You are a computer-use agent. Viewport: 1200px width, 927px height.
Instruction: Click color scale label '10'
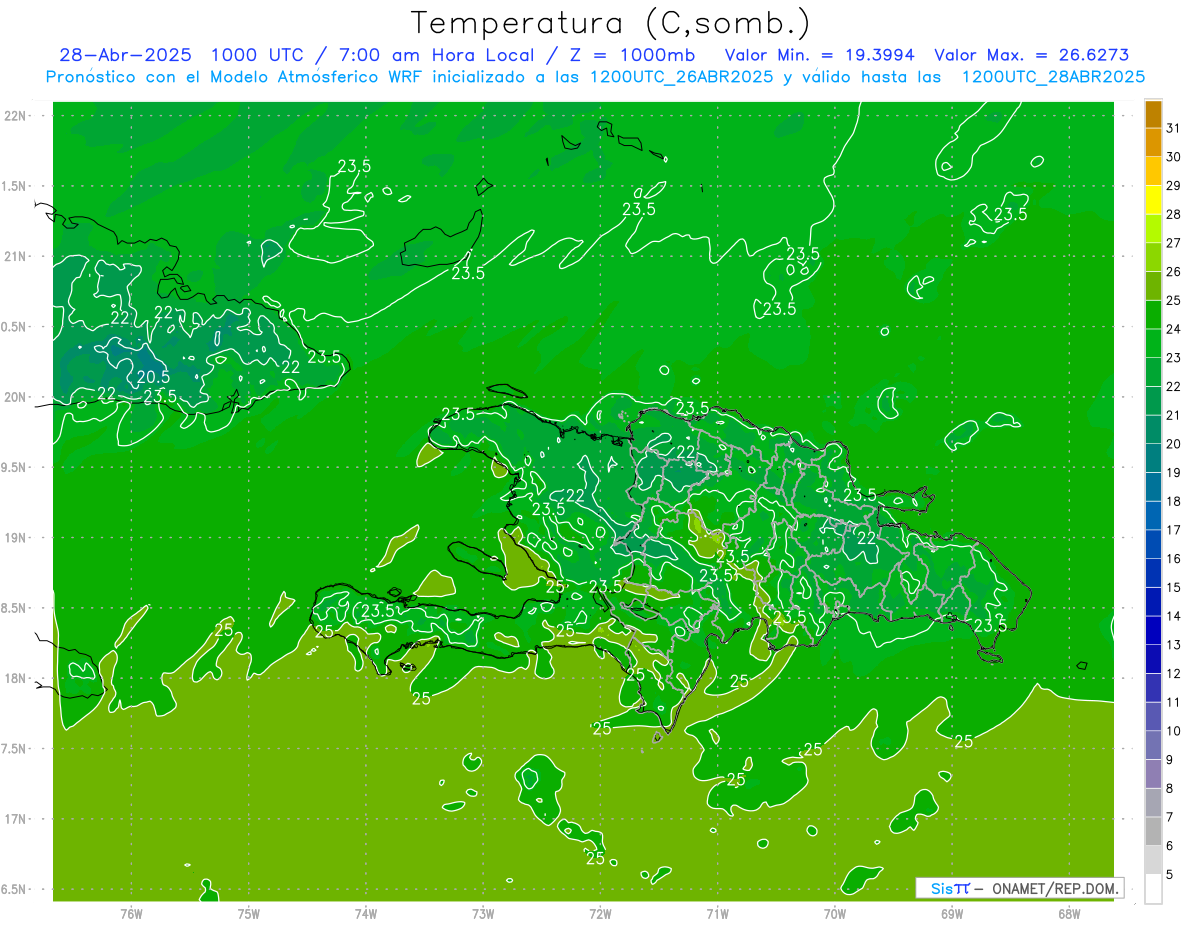(x=1174, y=731)
